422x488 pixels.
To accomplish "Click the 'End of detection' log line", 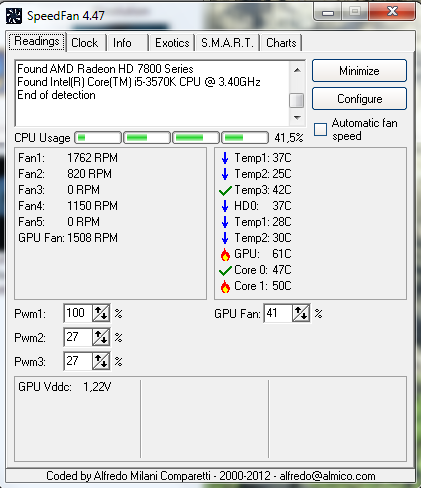I will point(56,95).
